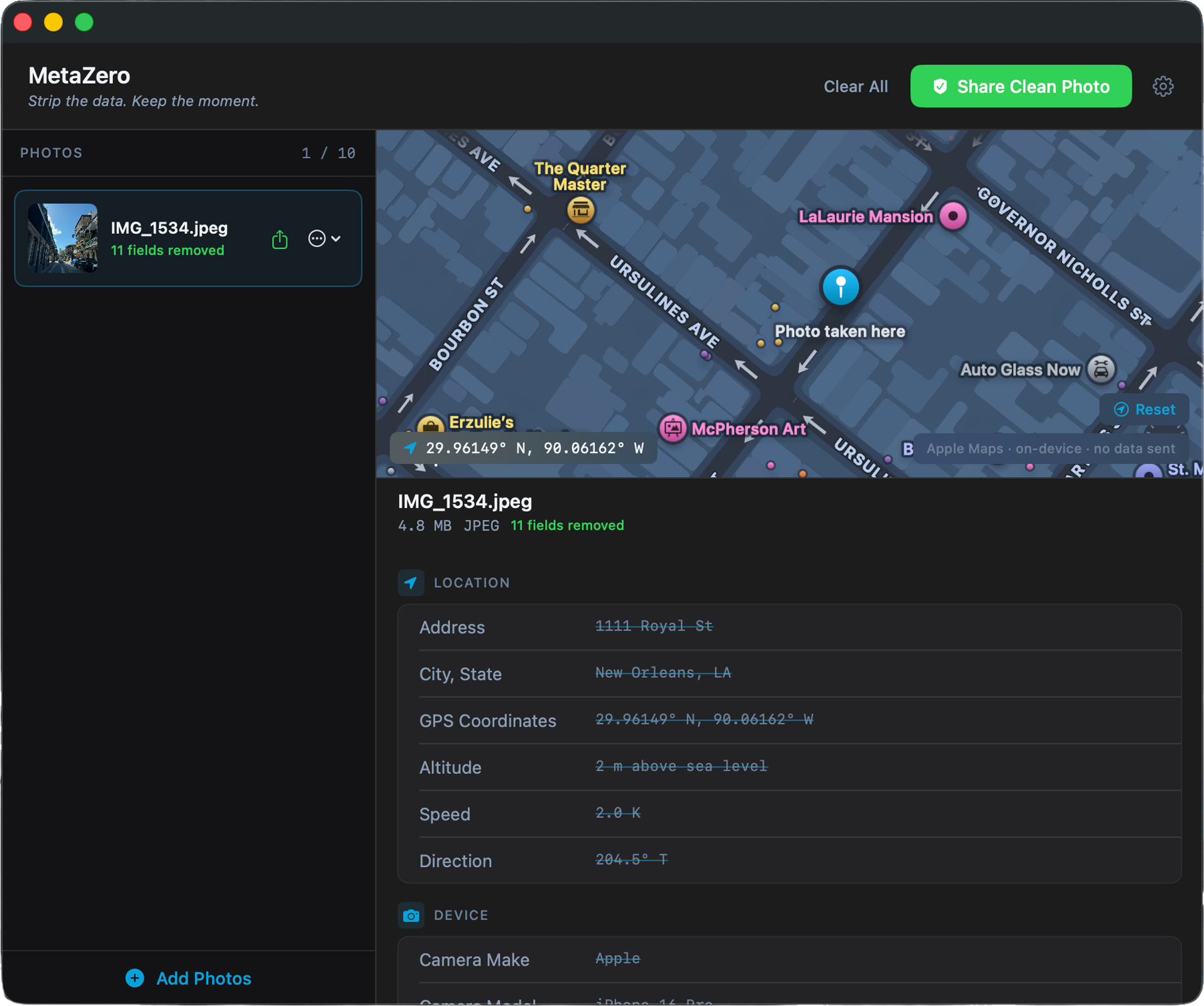Reset the map view

point(1144,409)
